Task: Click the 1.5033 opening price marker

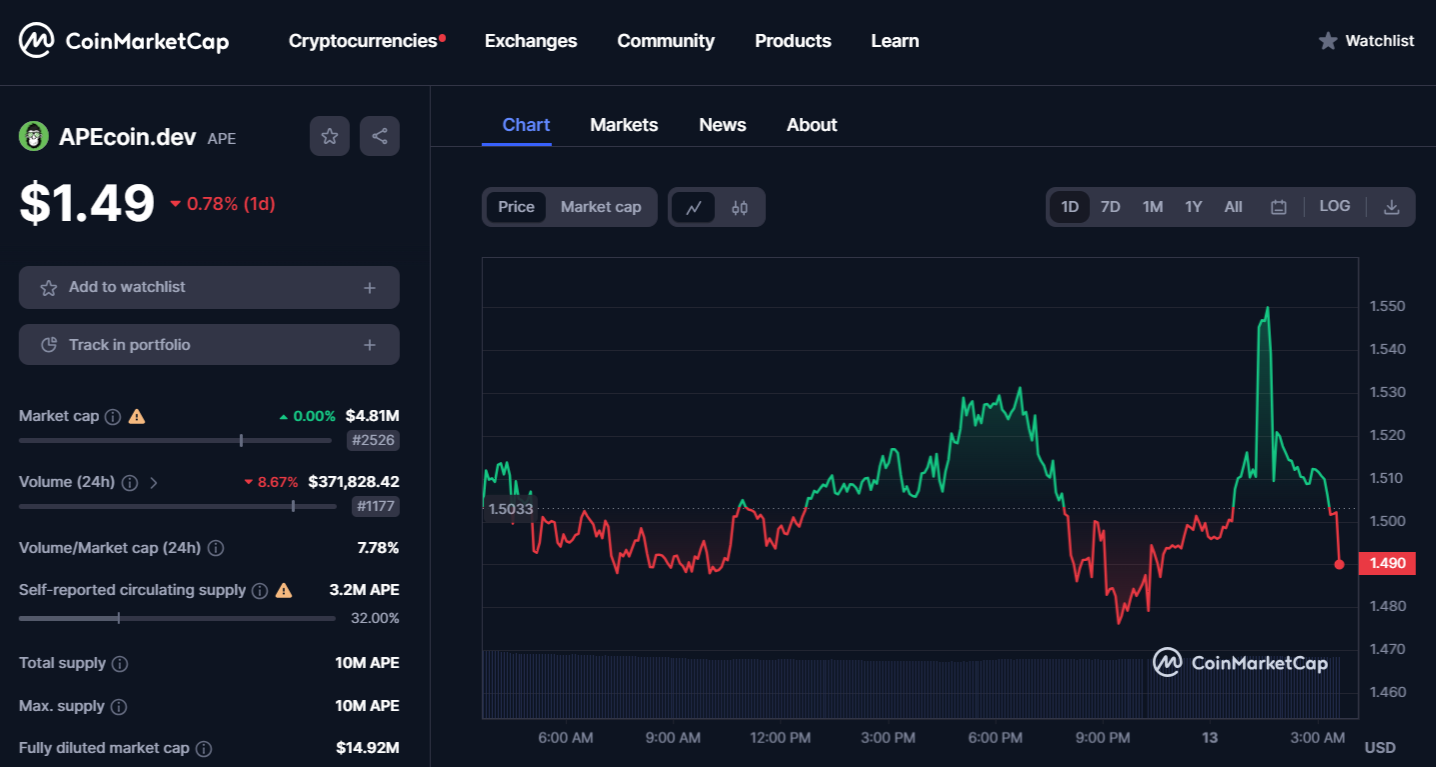Action: click(x=510, y=509)
